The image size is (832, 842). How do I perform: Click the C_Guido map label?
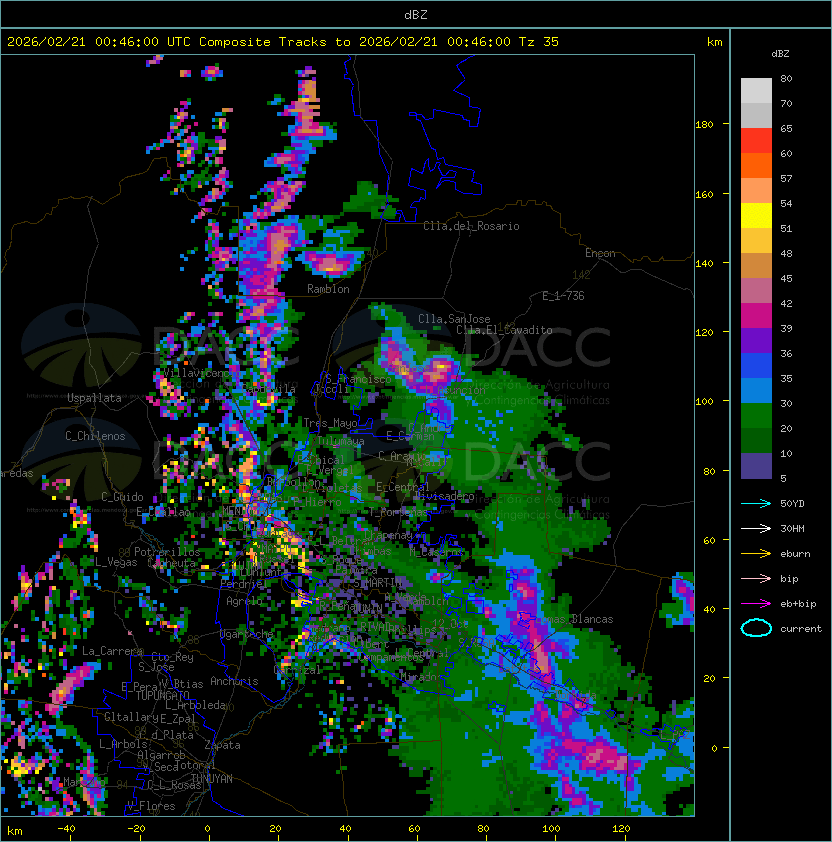(122, 497)
